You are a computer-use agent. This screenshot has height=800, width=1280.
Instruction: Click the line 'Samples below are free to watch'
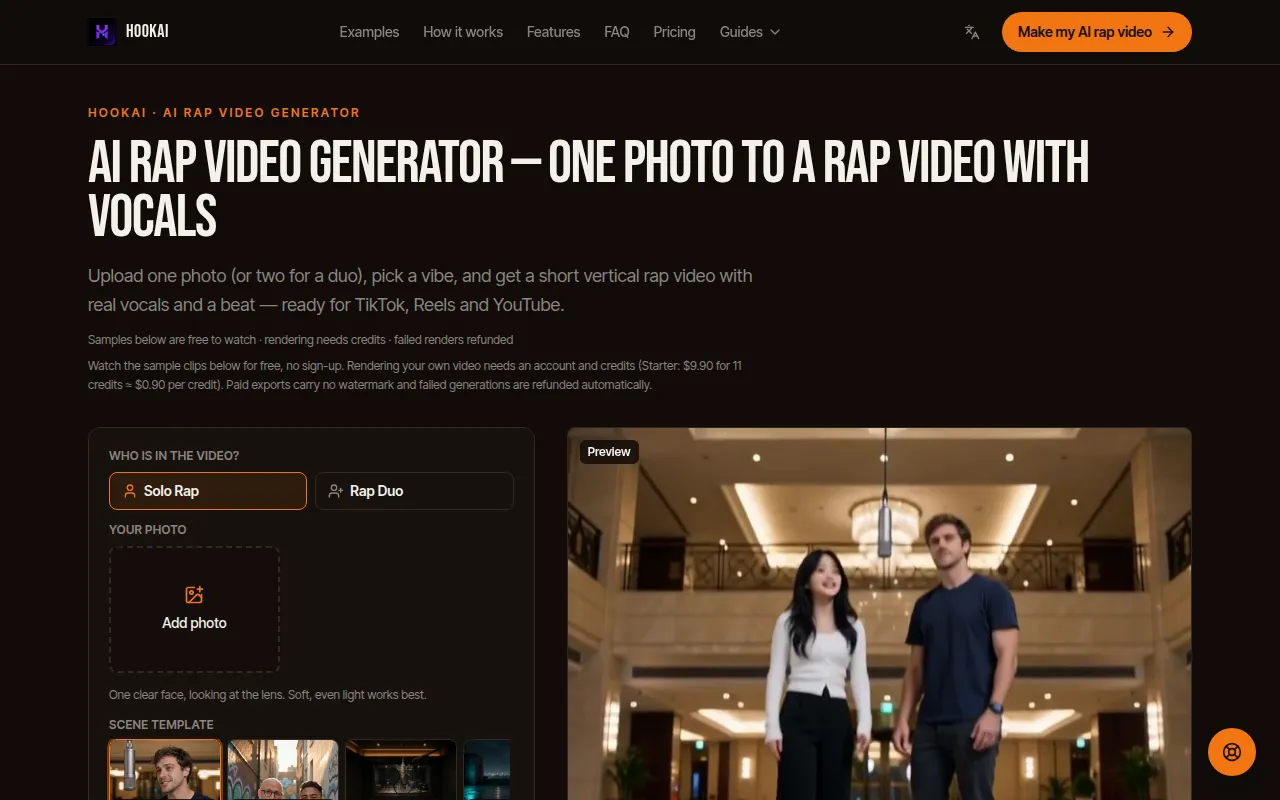301,340
